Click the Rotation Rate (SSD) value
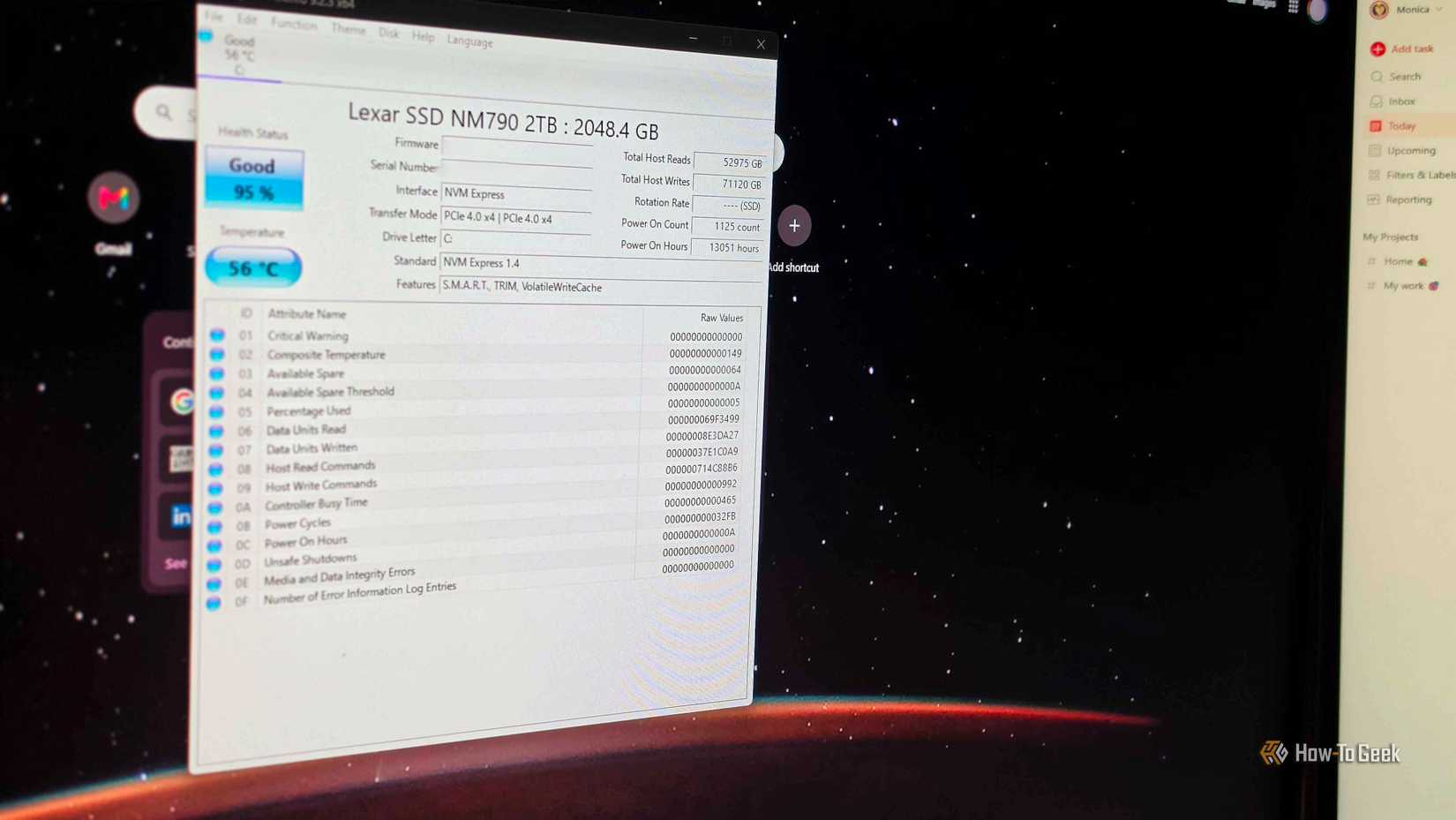The image size is (1456, 820). [x=728, y=206]
